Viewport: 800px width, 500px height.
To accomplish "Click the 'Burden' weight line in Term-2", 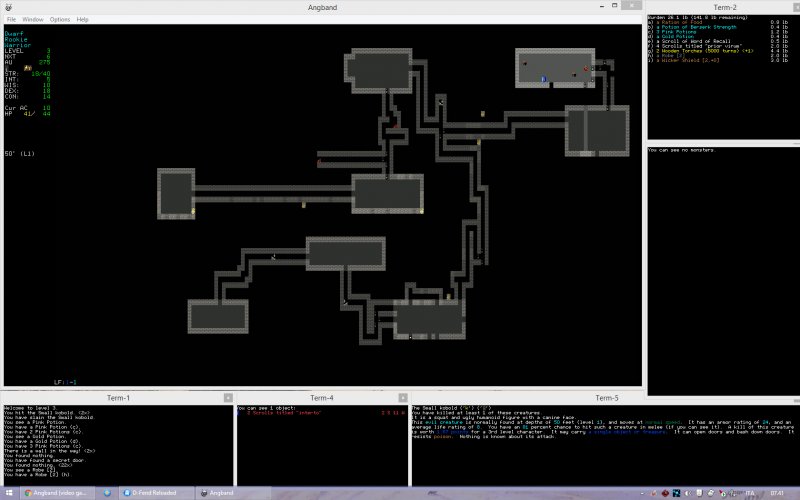I will pos(697,18).
